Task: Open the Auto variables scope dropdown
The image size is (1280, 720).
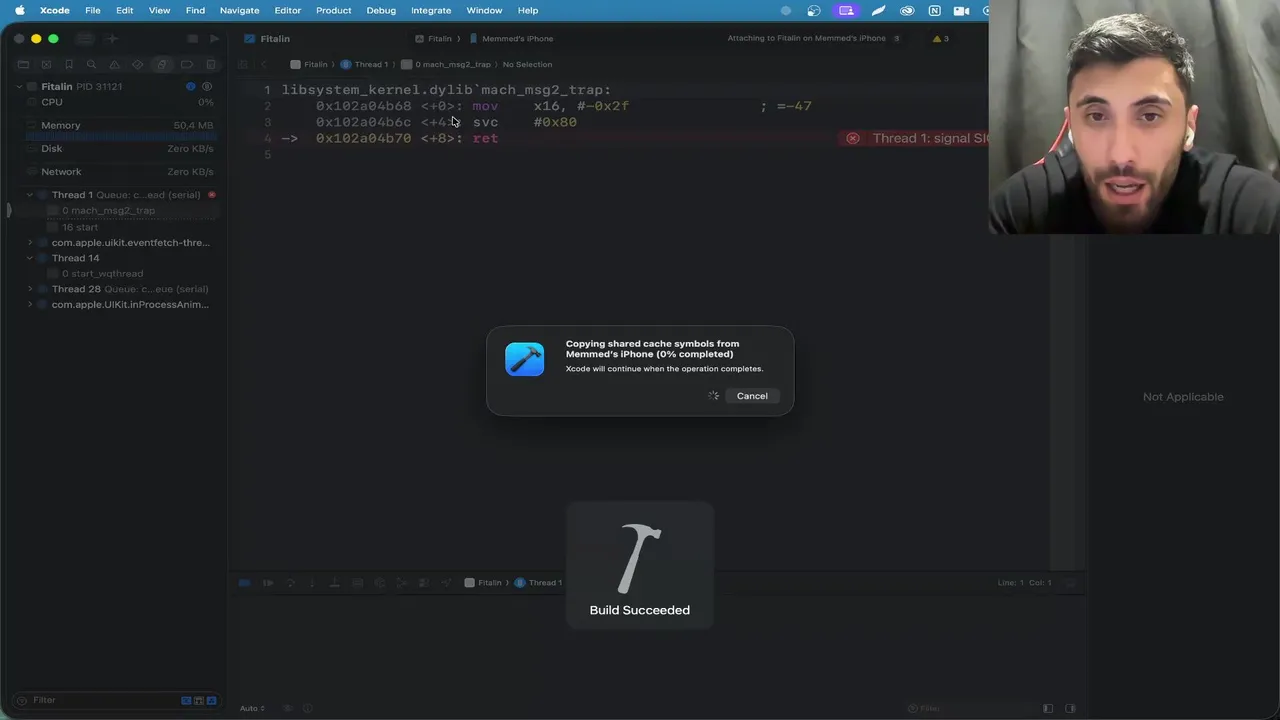Action: click(x=252, y=708)
